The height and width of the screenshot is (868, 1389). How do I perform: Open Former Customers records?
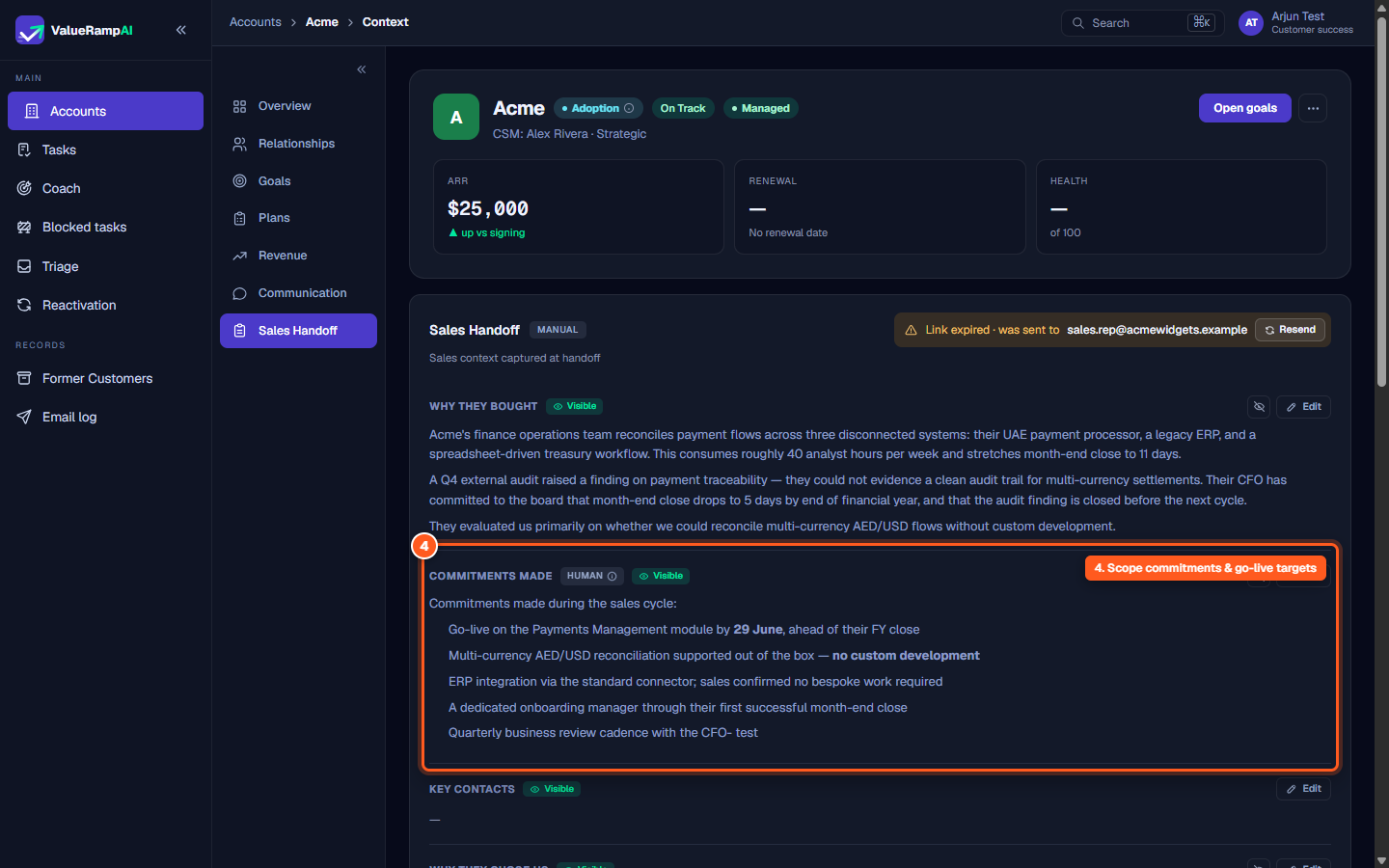(105, 378)
